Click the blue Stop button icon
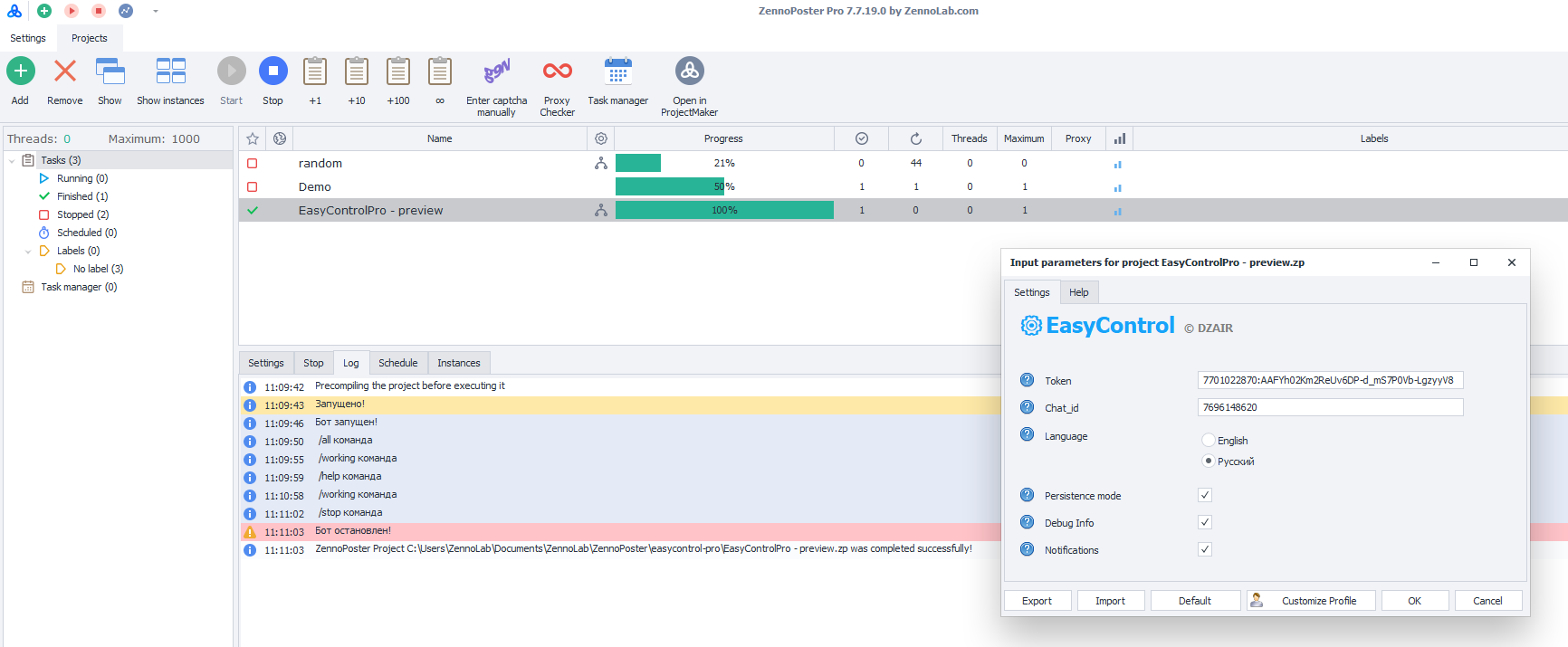The width and height of the screenshot is (1568, 647). click(x=272, y=71)
